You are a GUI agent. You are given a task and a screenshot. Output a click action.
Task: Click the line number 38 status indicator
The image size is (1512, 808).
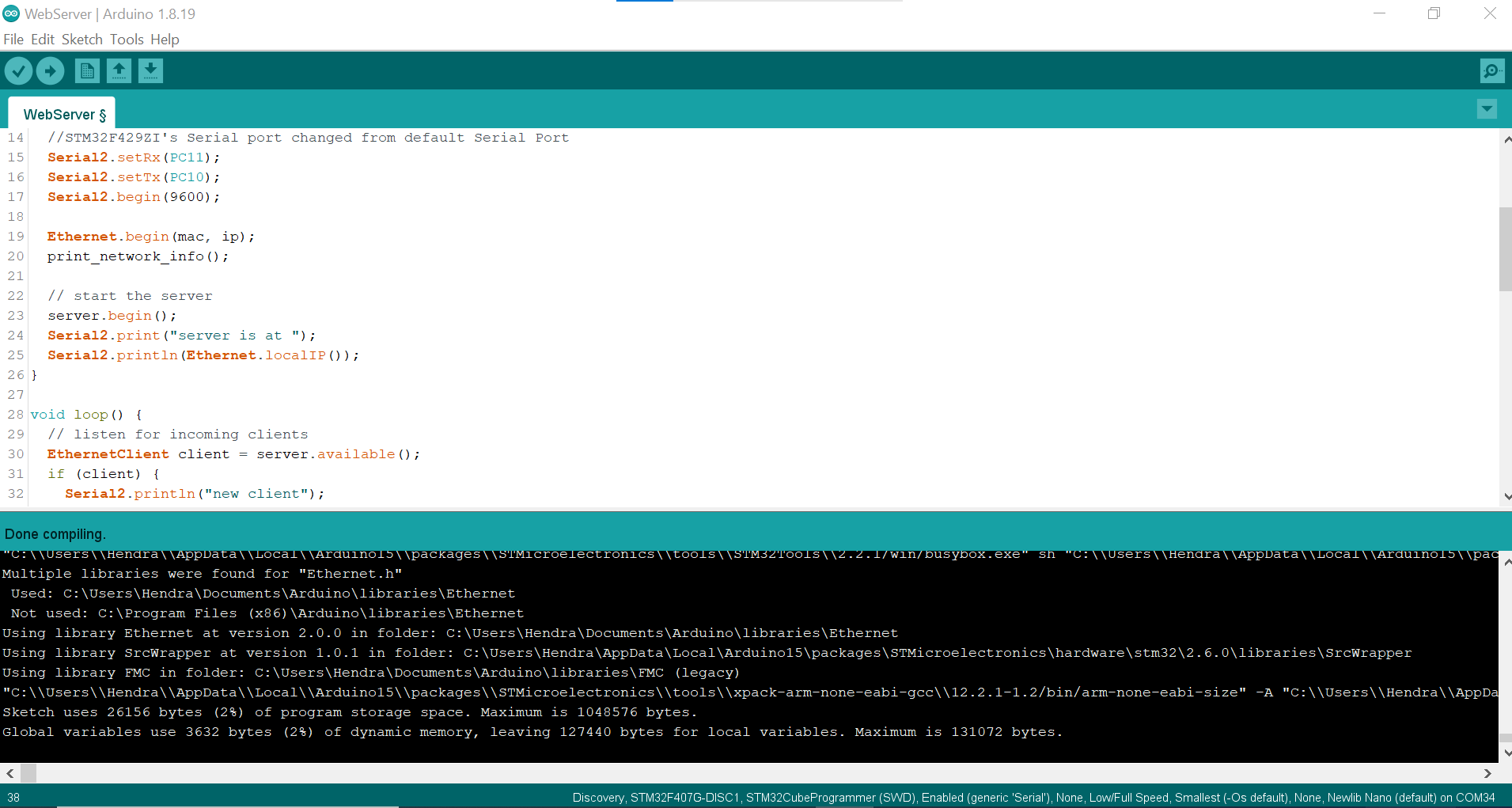[x=14, y=798]
